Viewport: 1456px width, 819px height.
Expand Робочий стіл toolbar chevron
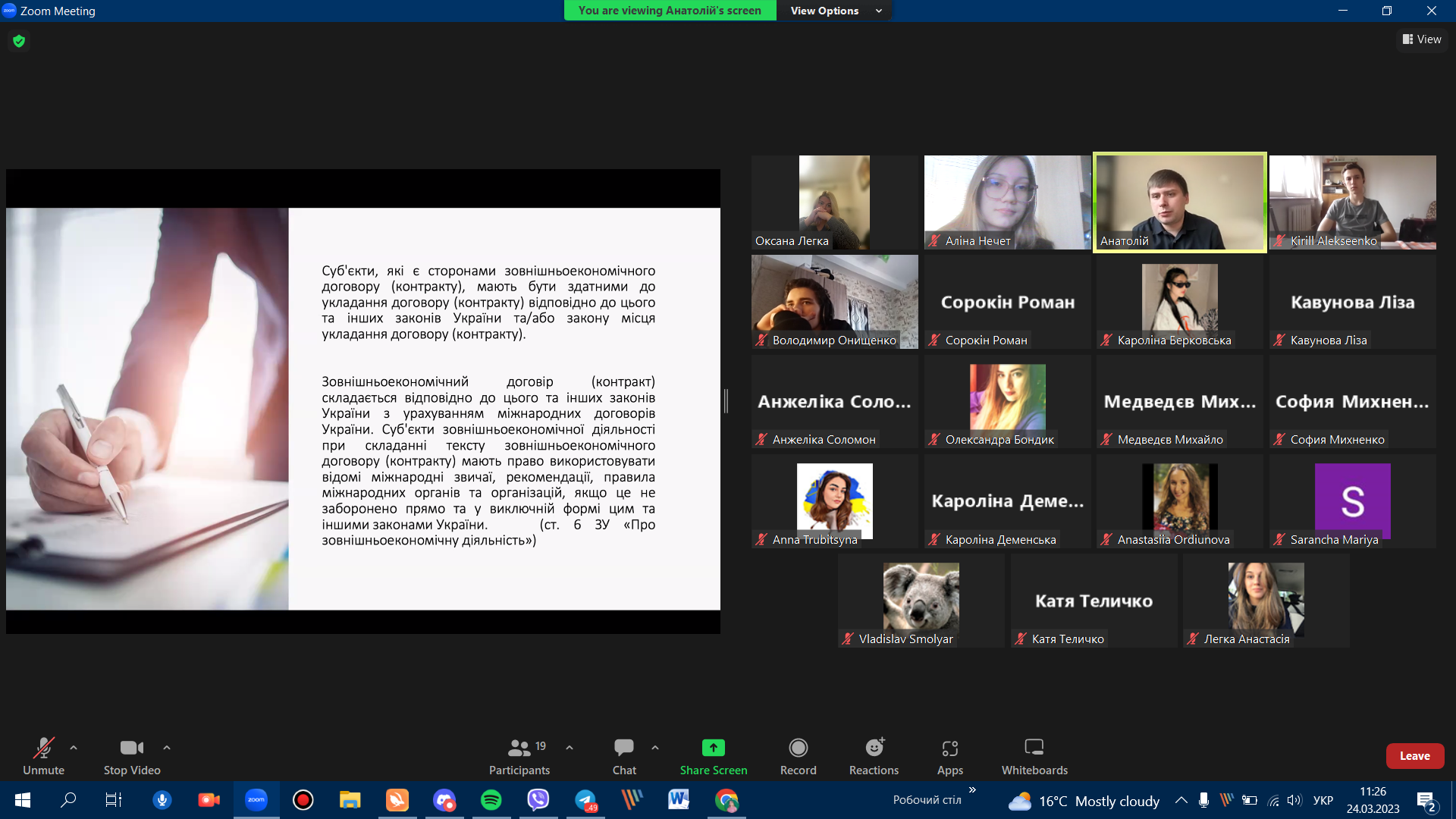972,790
